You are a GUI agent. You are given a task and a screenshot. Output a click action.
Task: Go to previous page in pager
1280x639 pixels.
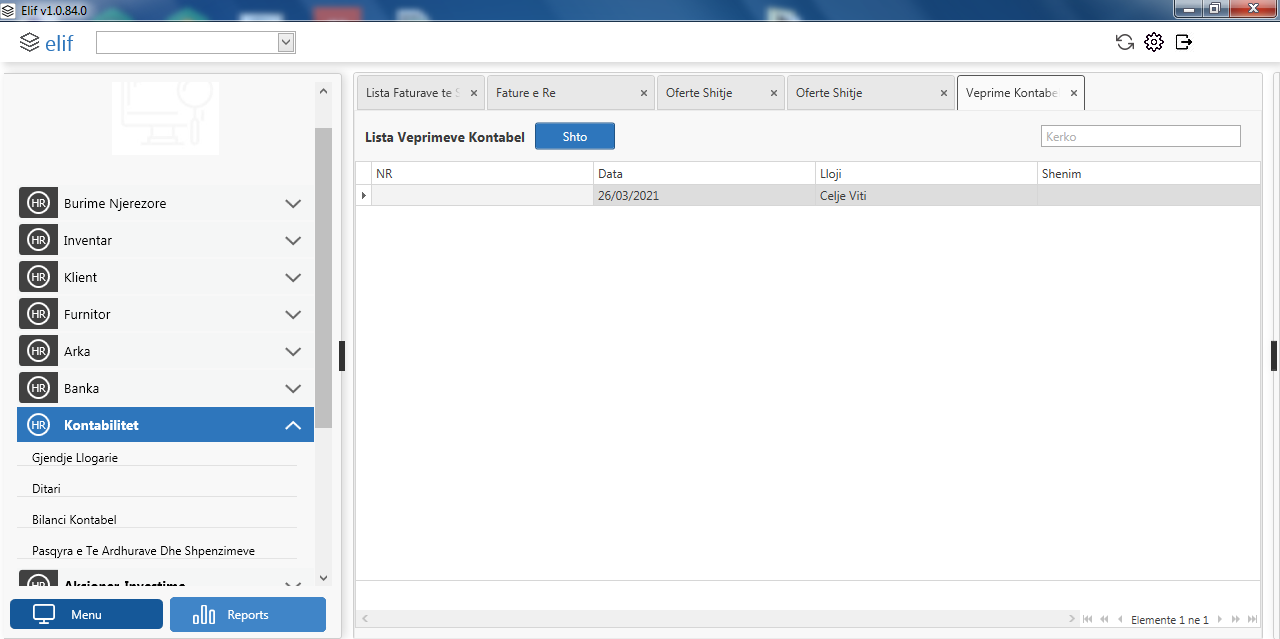click(1120, 620)
